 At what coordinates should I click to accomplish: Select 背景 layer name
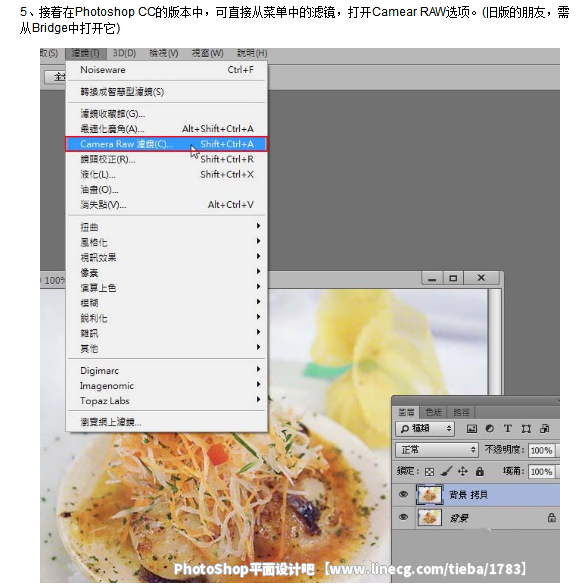pyautogui.click(x=459, y=518)
